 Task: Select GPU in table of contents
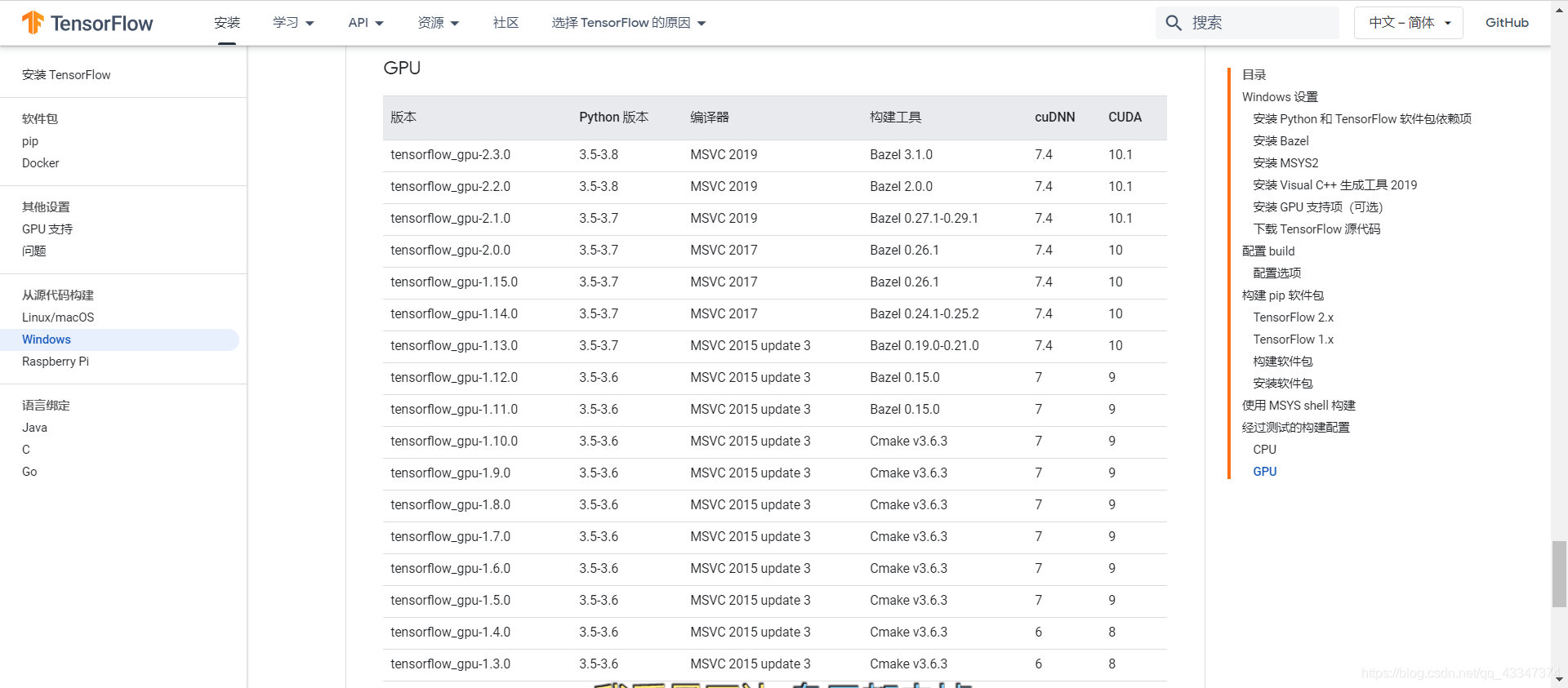1264,472
